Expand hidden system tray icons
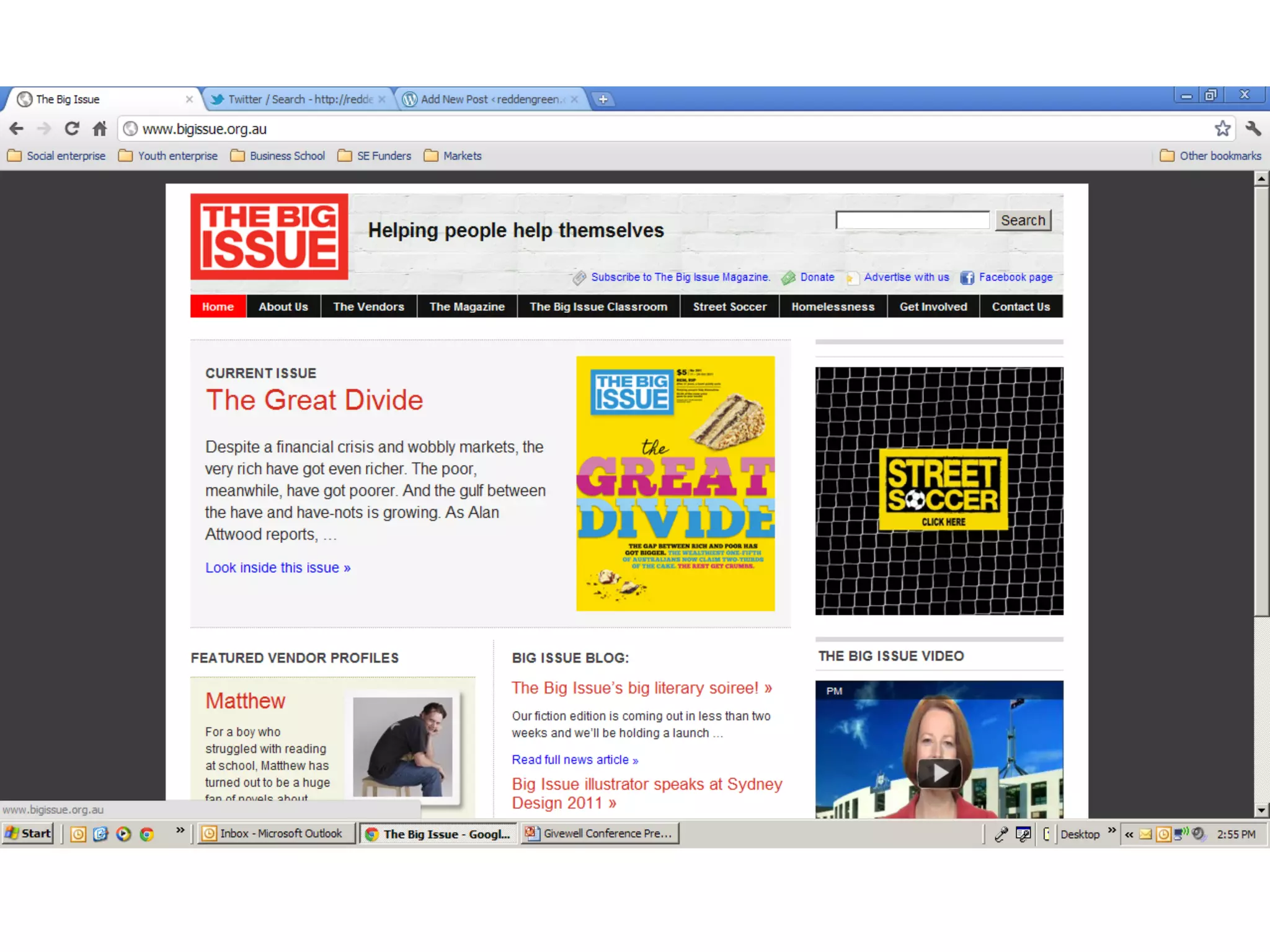Screen dimensions: 1270x952 pos(1129,834)
